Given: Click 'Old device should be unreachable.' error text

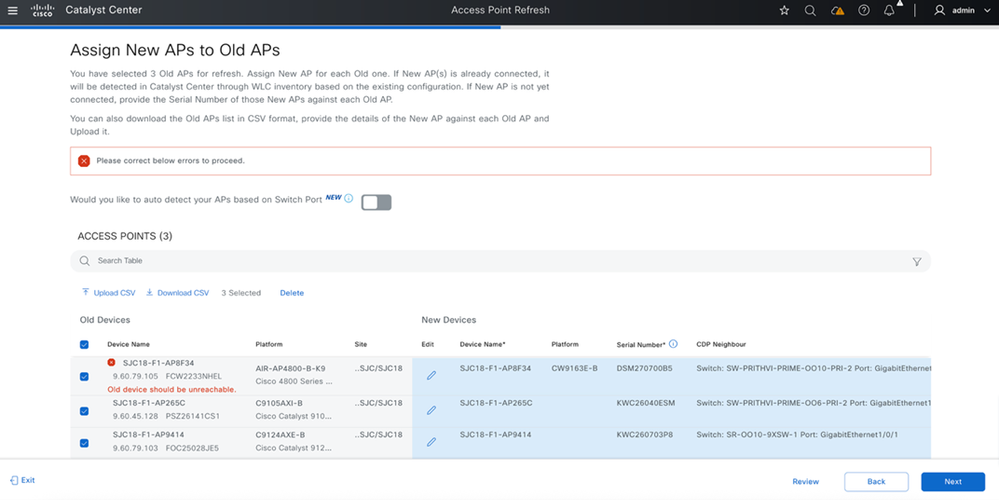Looking at the screenshot, I should (171, 389).
